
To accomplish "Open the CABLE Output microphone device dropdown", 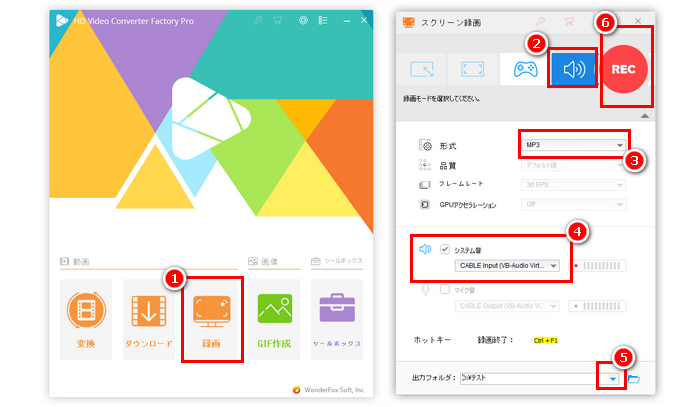I will pyautogui.click(x=507, y=306).
